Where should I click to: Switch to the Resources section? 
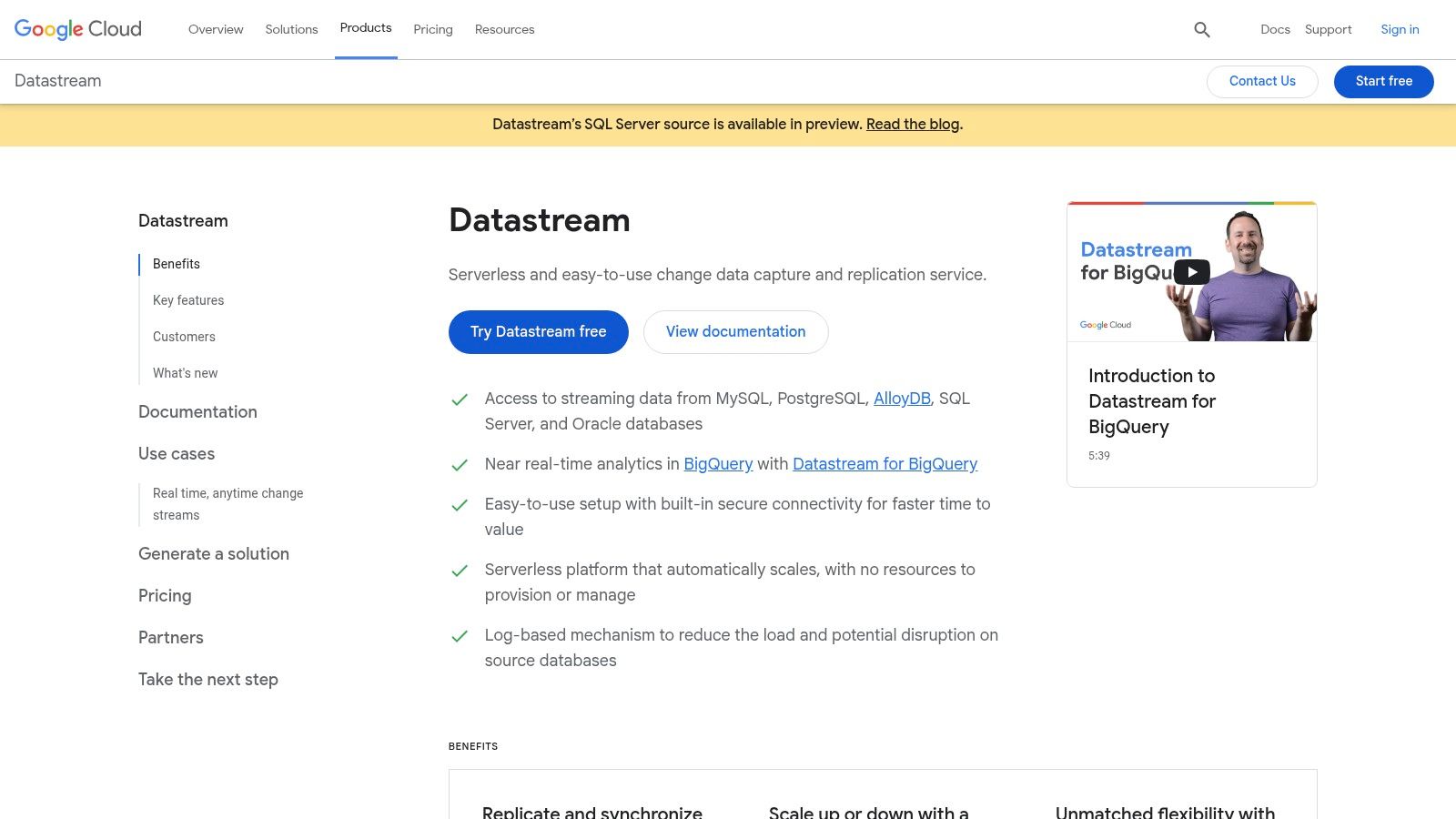504,29
